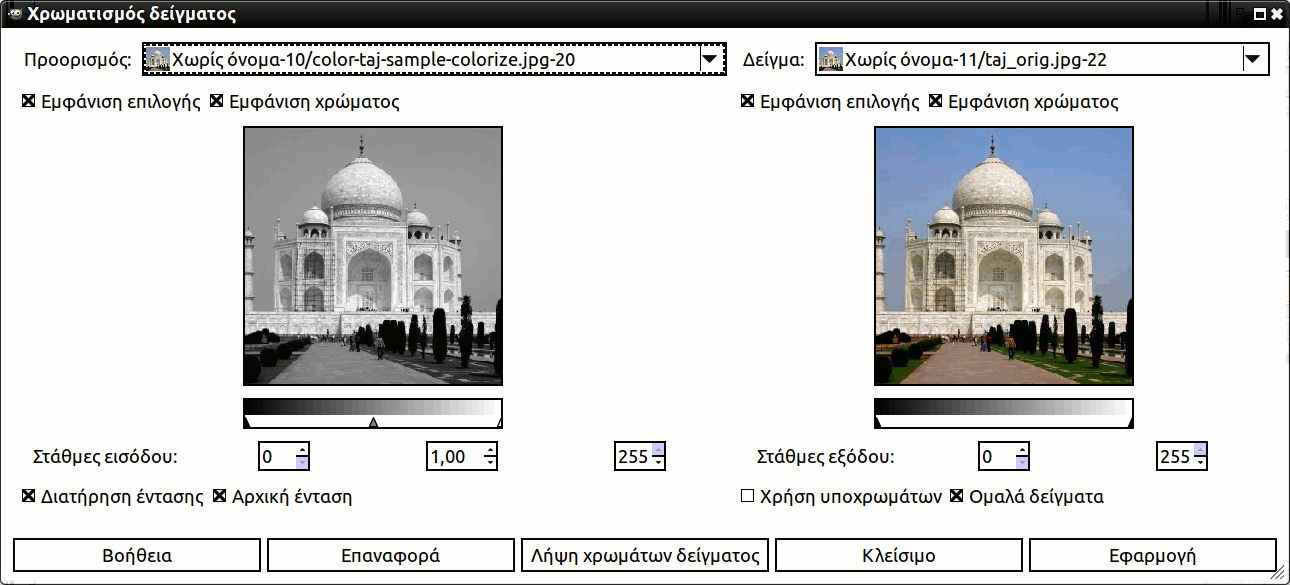Viewport: 1290px width, 585px height.
Task: Click the color sample preview image
Action: coord(1004,256)
